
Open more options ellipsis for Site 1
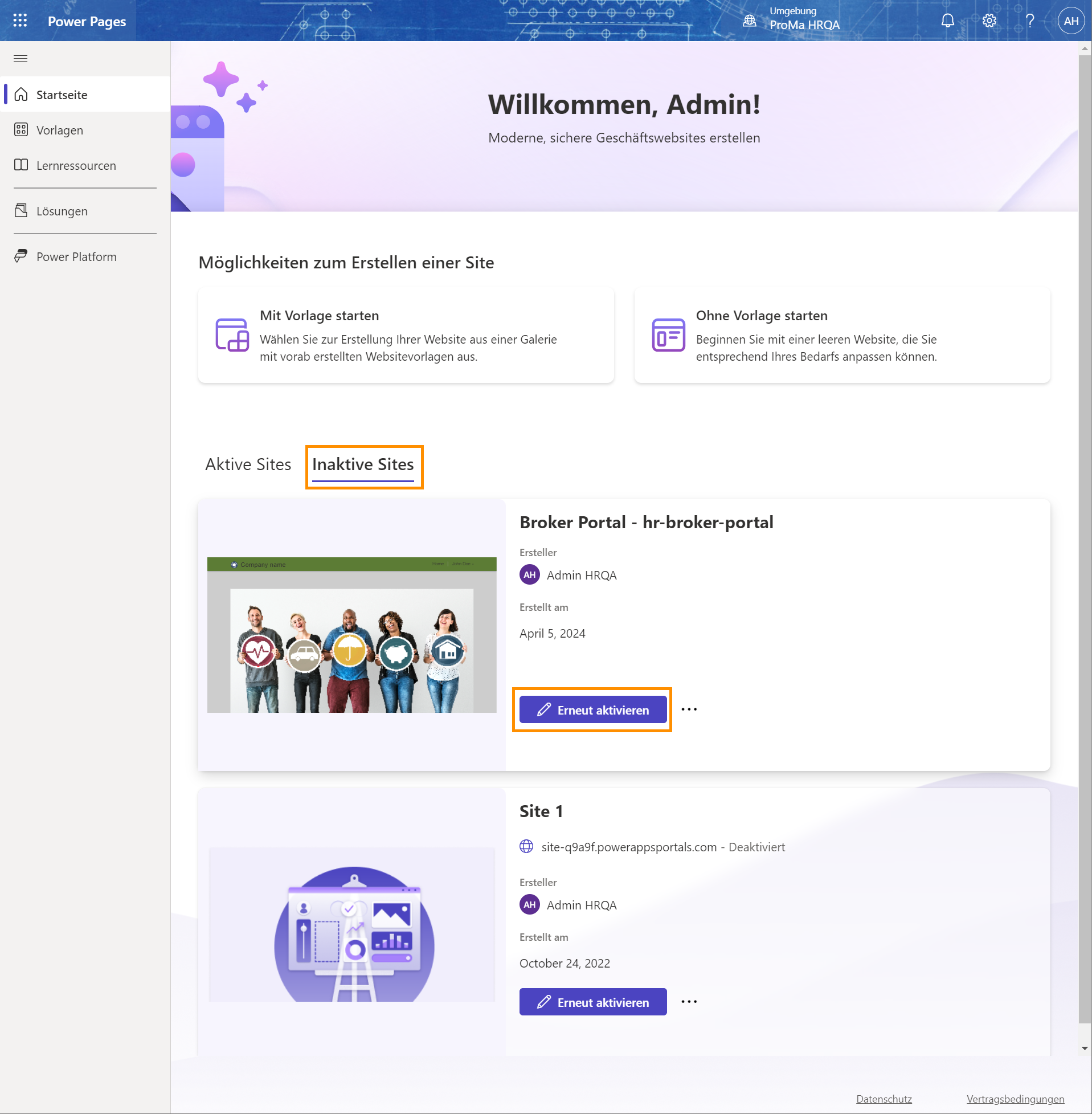click(689, 1002)
